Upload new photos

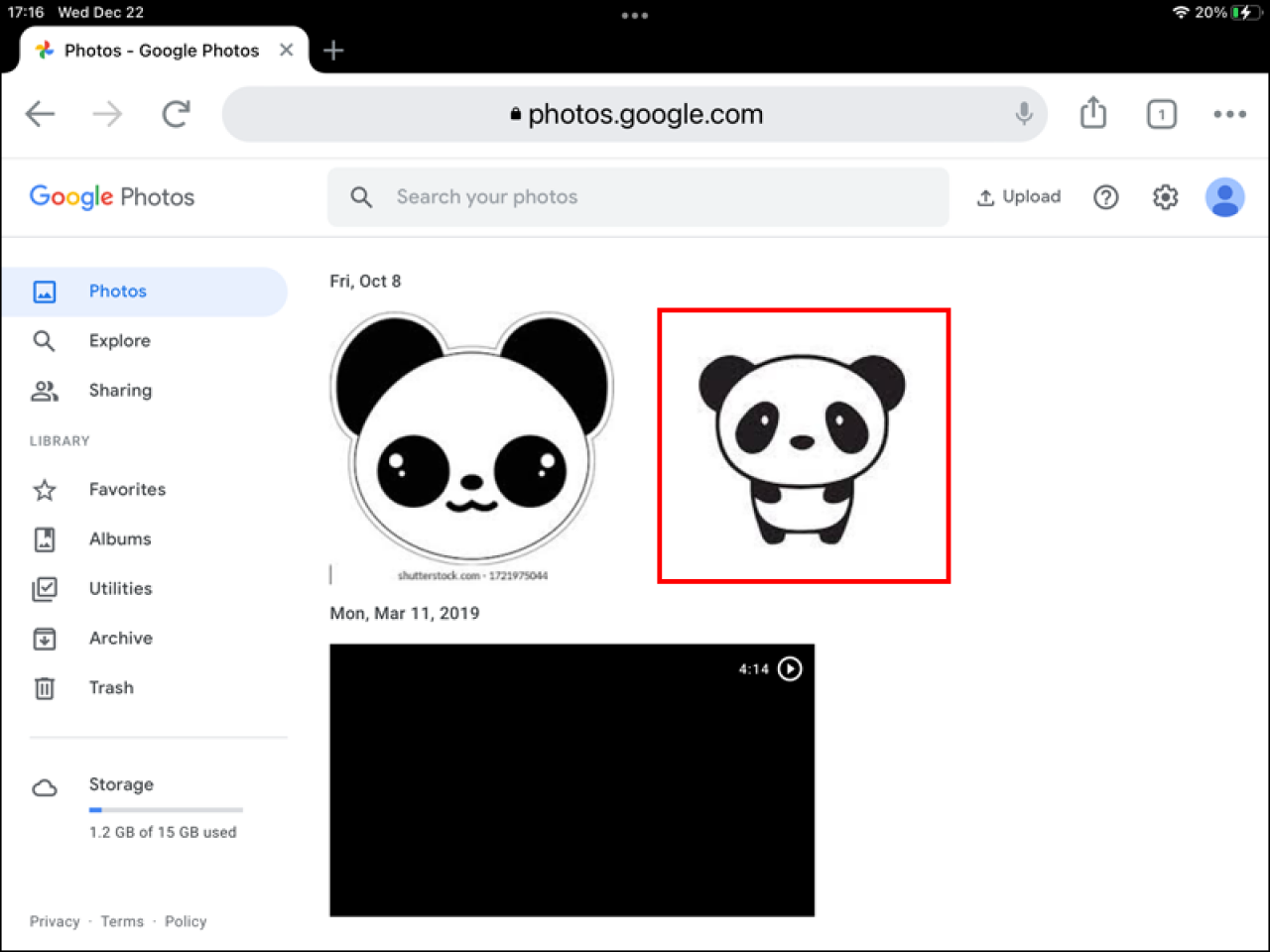point(1018,196)
